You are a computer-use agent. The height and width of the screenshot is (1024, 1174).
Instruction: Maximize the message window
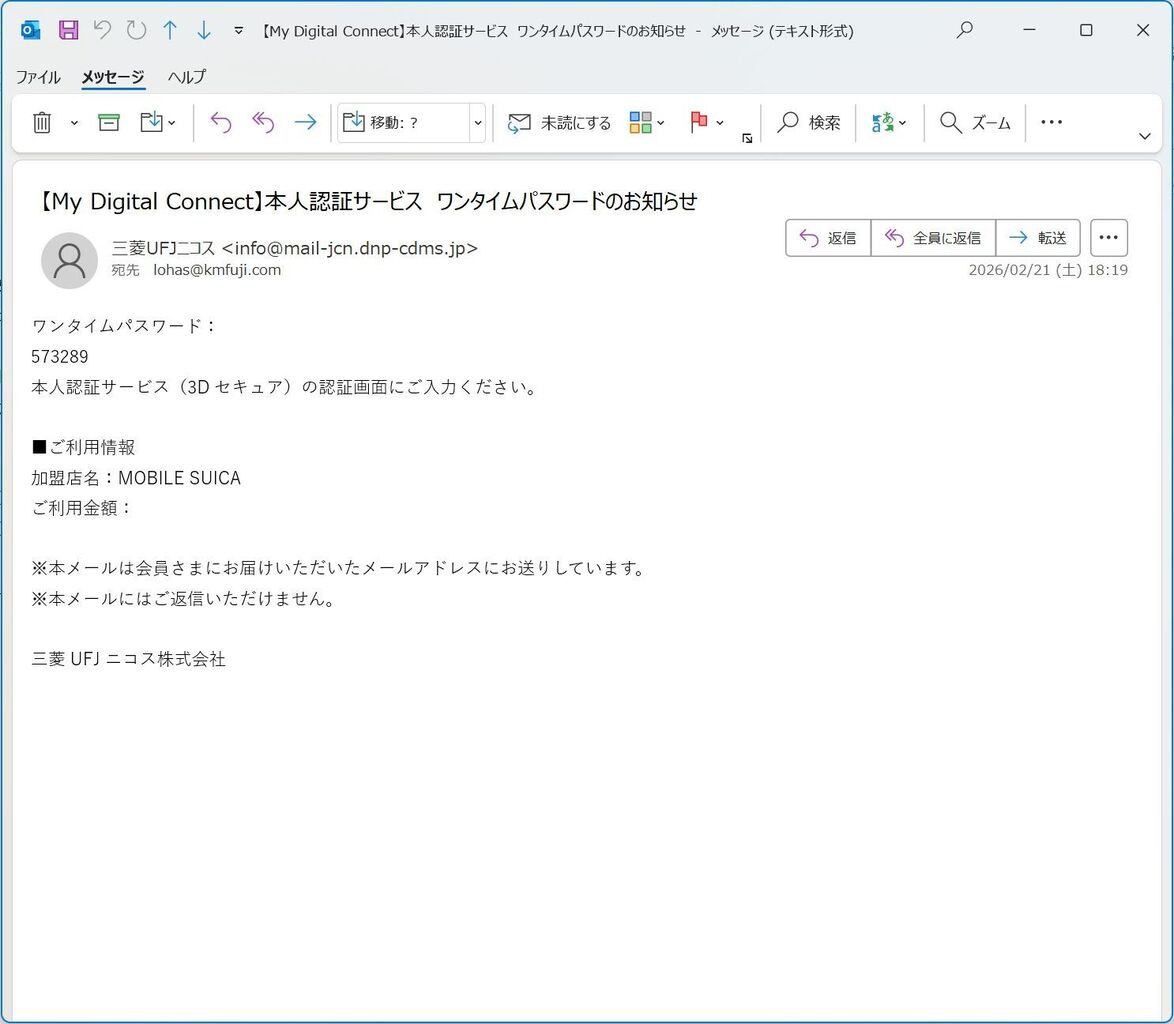coord(1086,30)
